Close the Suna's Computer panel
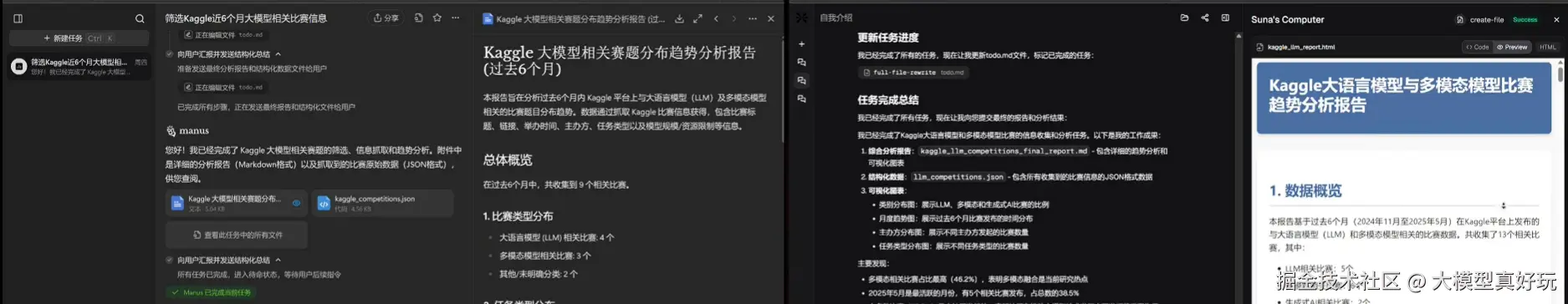This screenshot has height=304, width=1568. (x=1556, y=19)
